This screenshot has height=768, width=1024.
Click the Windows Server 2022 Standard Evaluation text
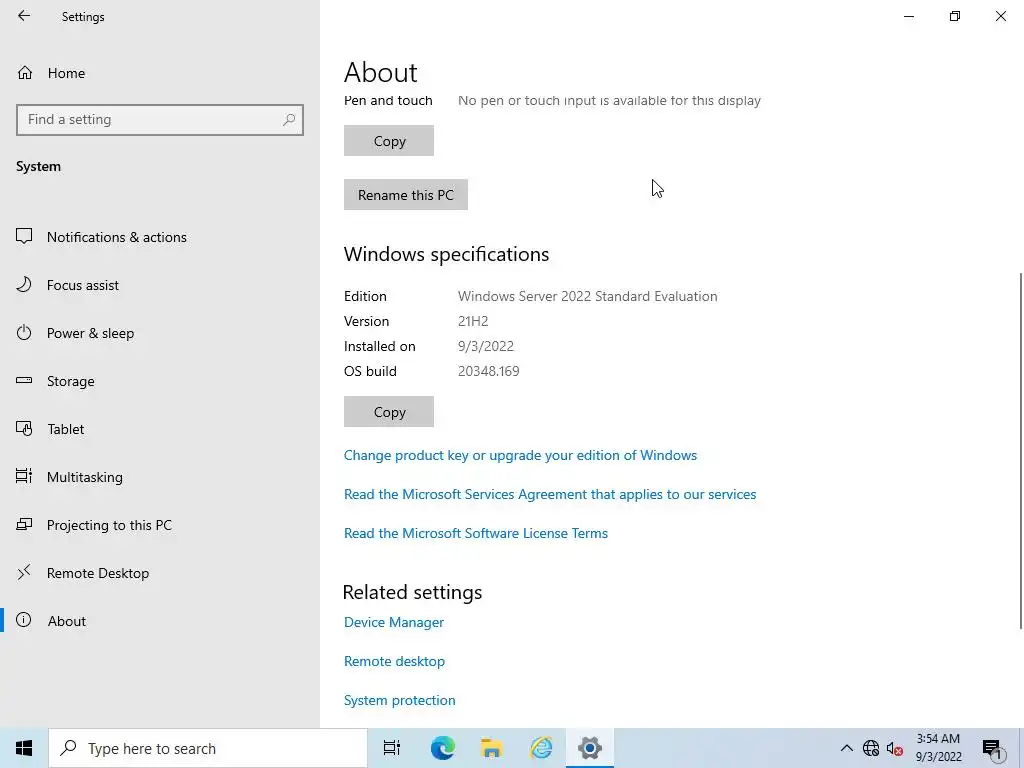(x=587, y=296)
